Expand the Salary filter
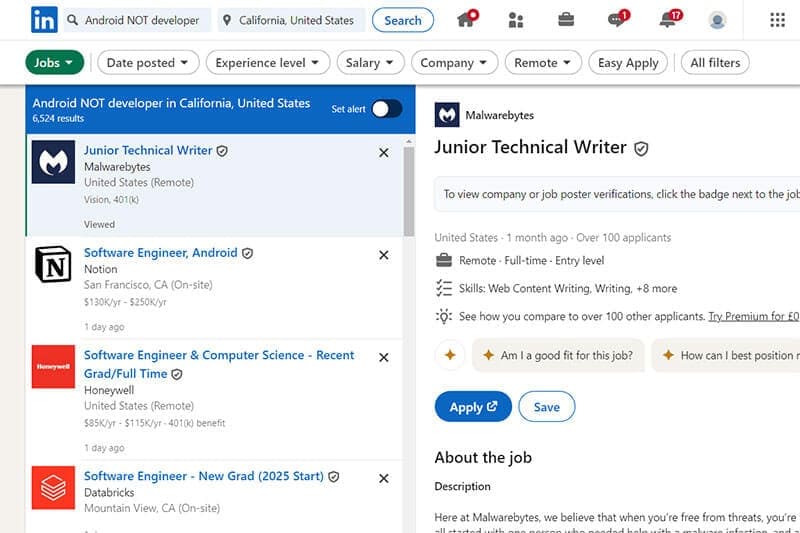Screen dimensions: 800x533 coord(370,63)
